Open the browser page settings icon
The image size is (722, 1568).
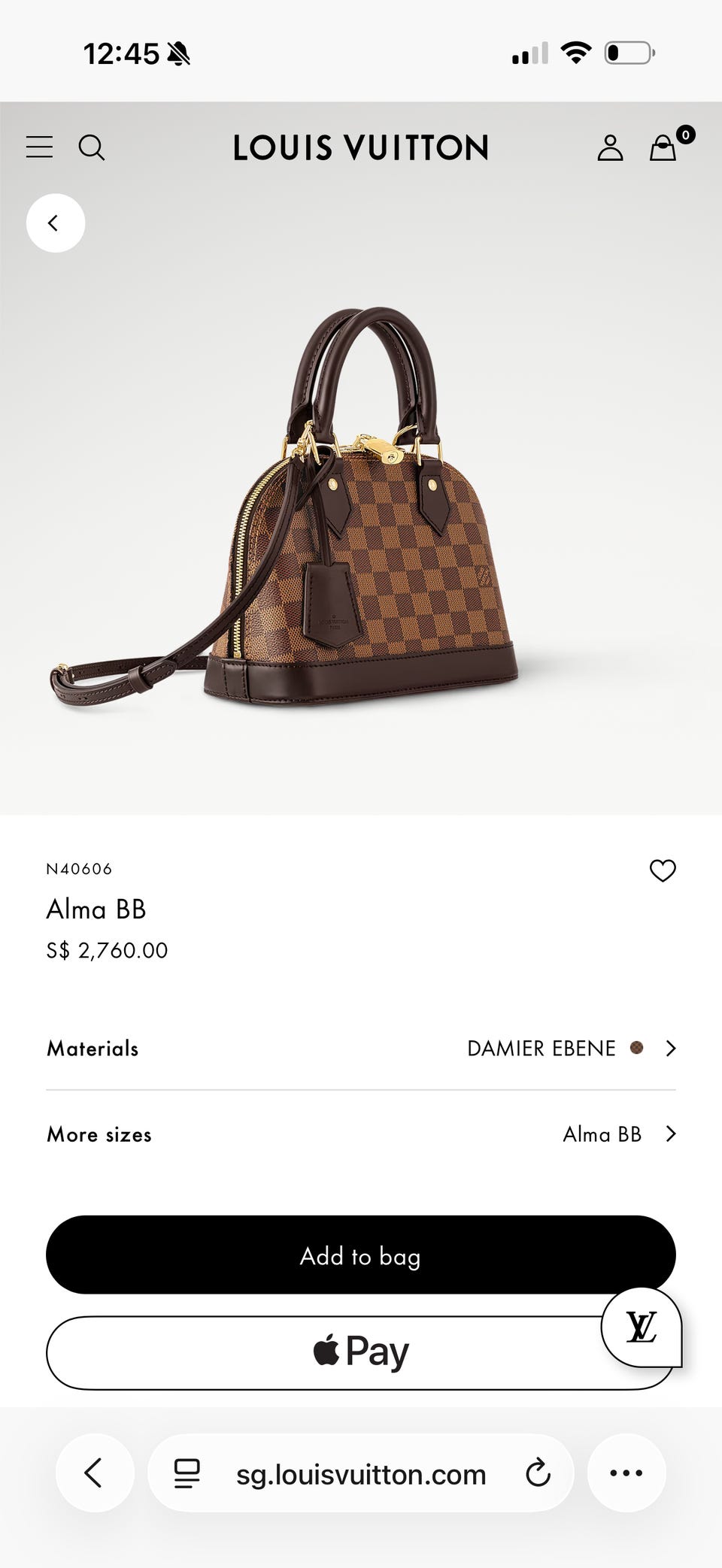[187, 1473]
